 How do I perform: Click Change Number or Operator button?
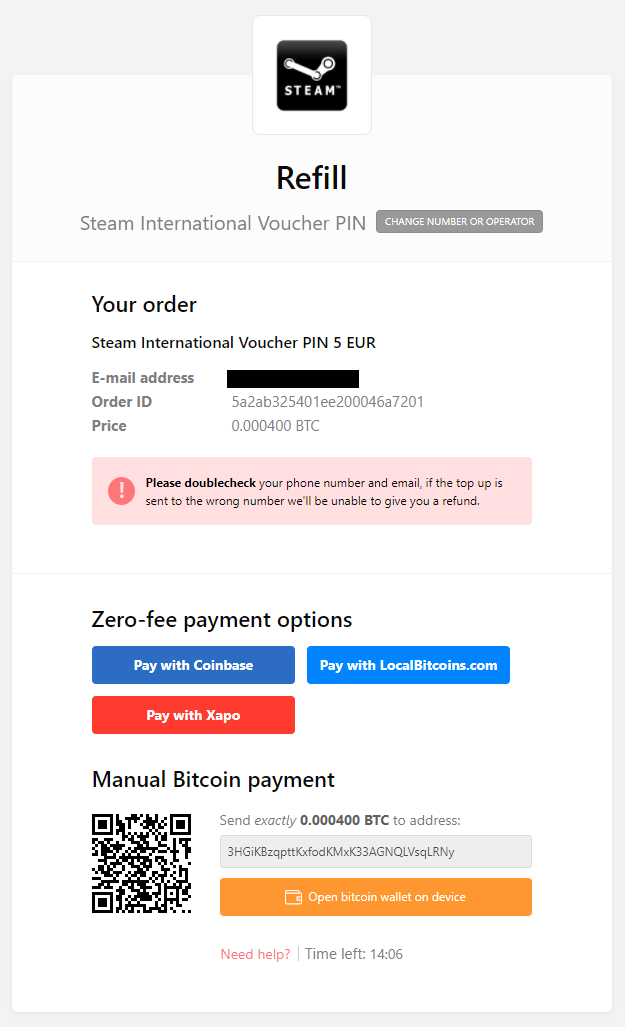459,221
